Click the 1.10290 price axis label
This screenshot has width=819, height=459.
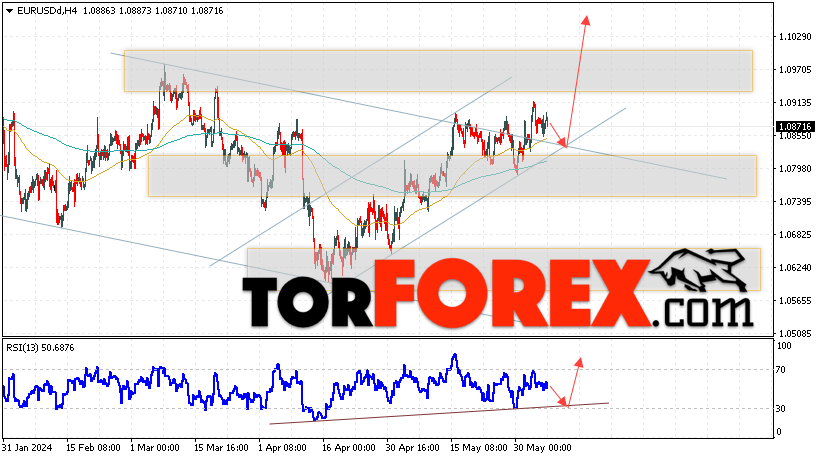pos(795,37)
